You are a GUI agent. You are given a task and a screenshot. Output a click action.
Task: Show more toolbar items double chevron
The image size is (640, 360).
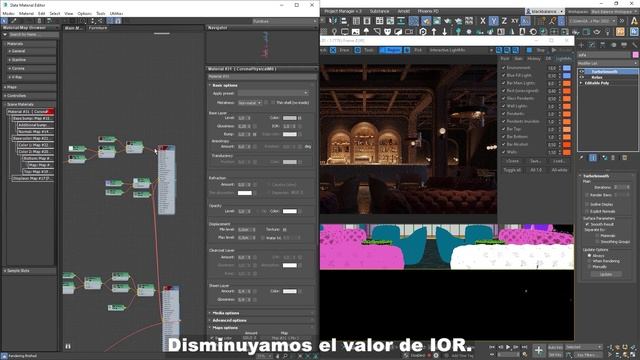point(622,21)
